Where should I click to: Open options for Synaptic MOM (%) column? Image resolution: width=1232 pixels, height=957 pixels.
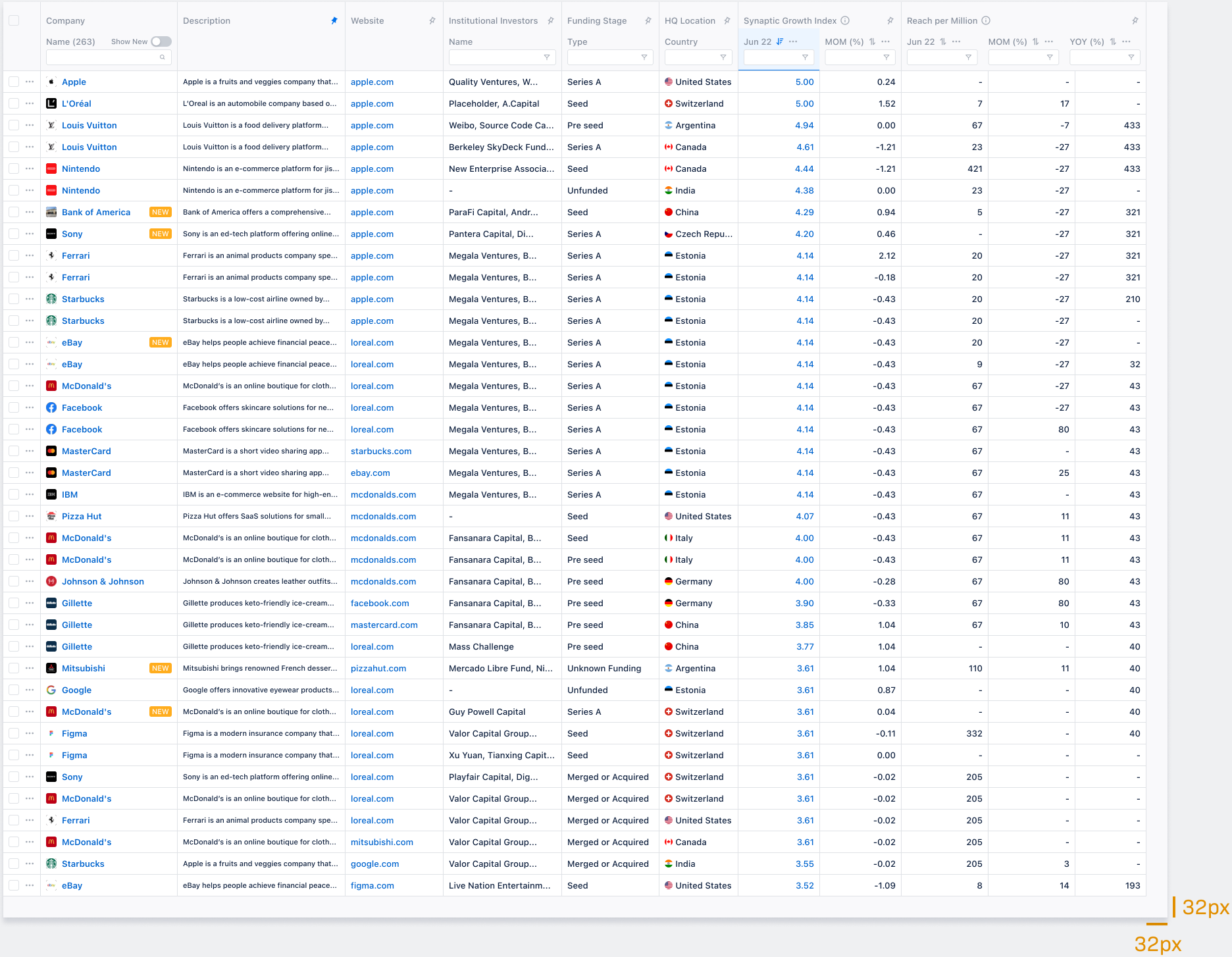[x=886, y=41]
